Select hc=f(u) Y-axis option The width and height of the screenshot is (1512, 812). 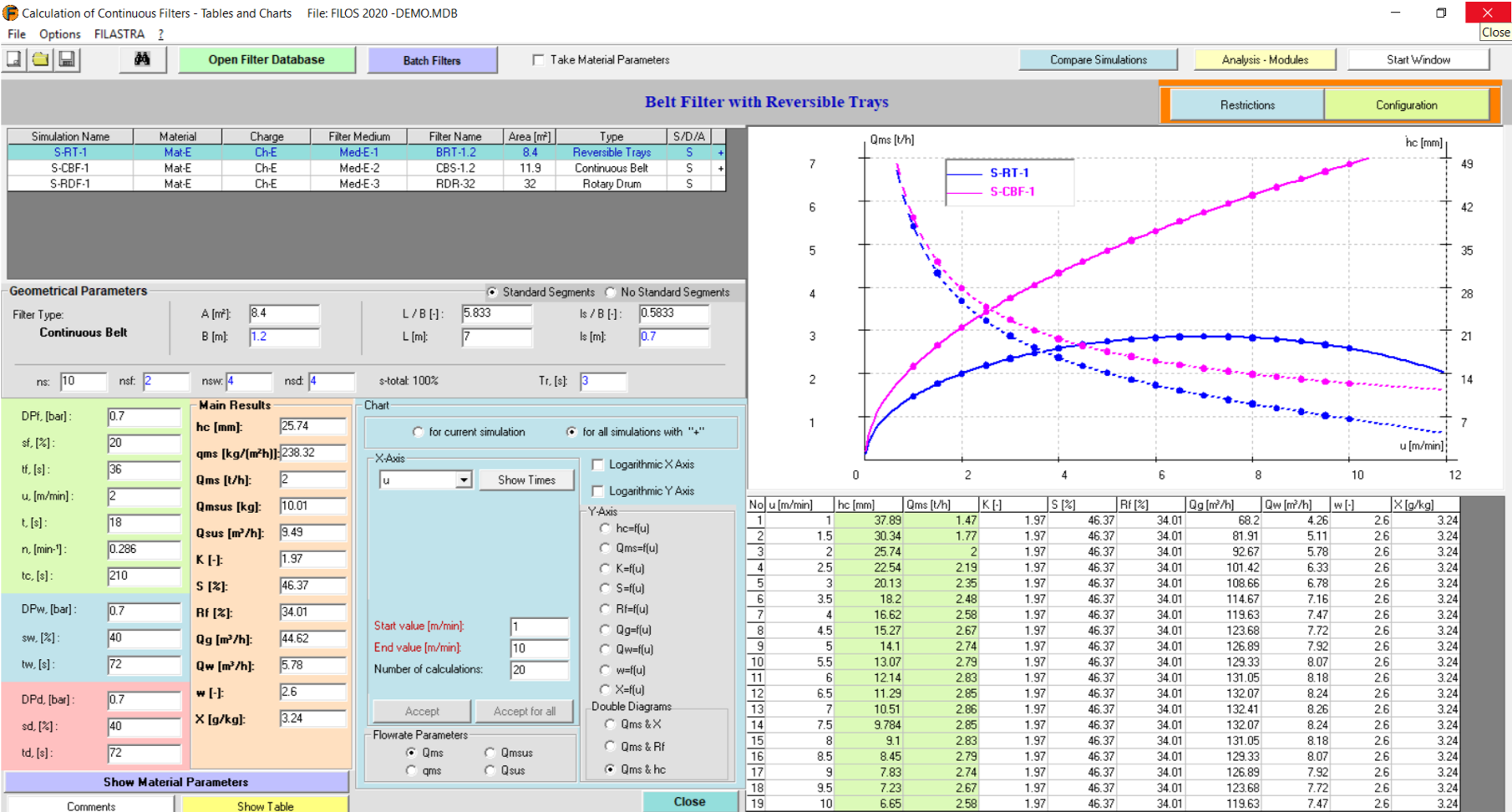point(605,528)
